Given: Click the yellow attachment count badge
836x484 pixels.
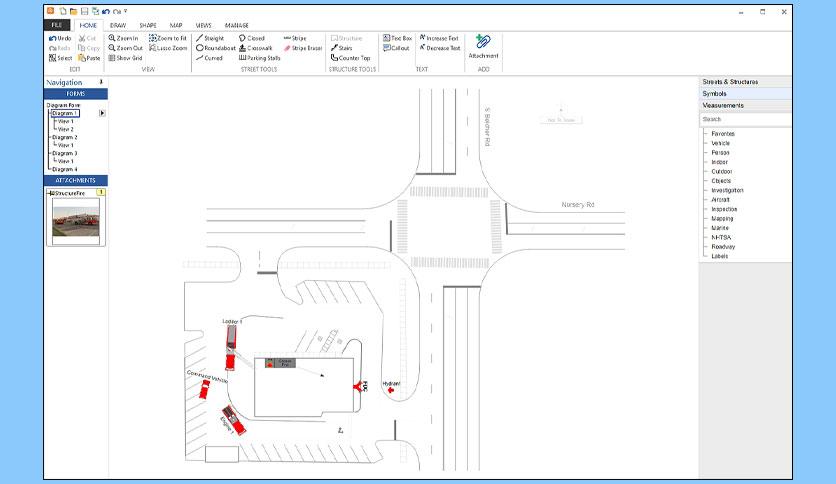Looking at the screenshot, I should [x=101, y=192].
